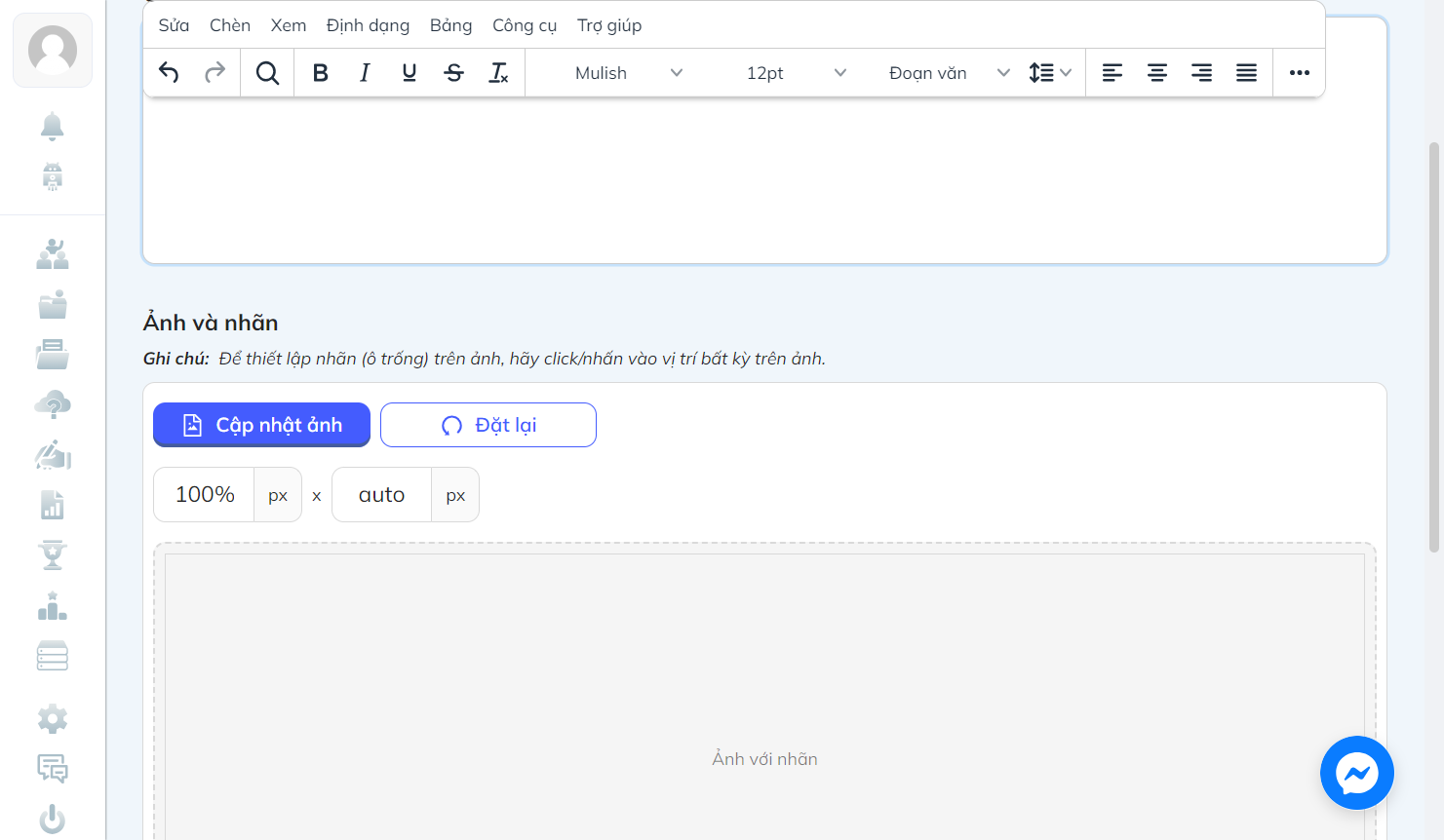
Task: Click the Cập nhật ảnh button
Action: pos(261,425)
